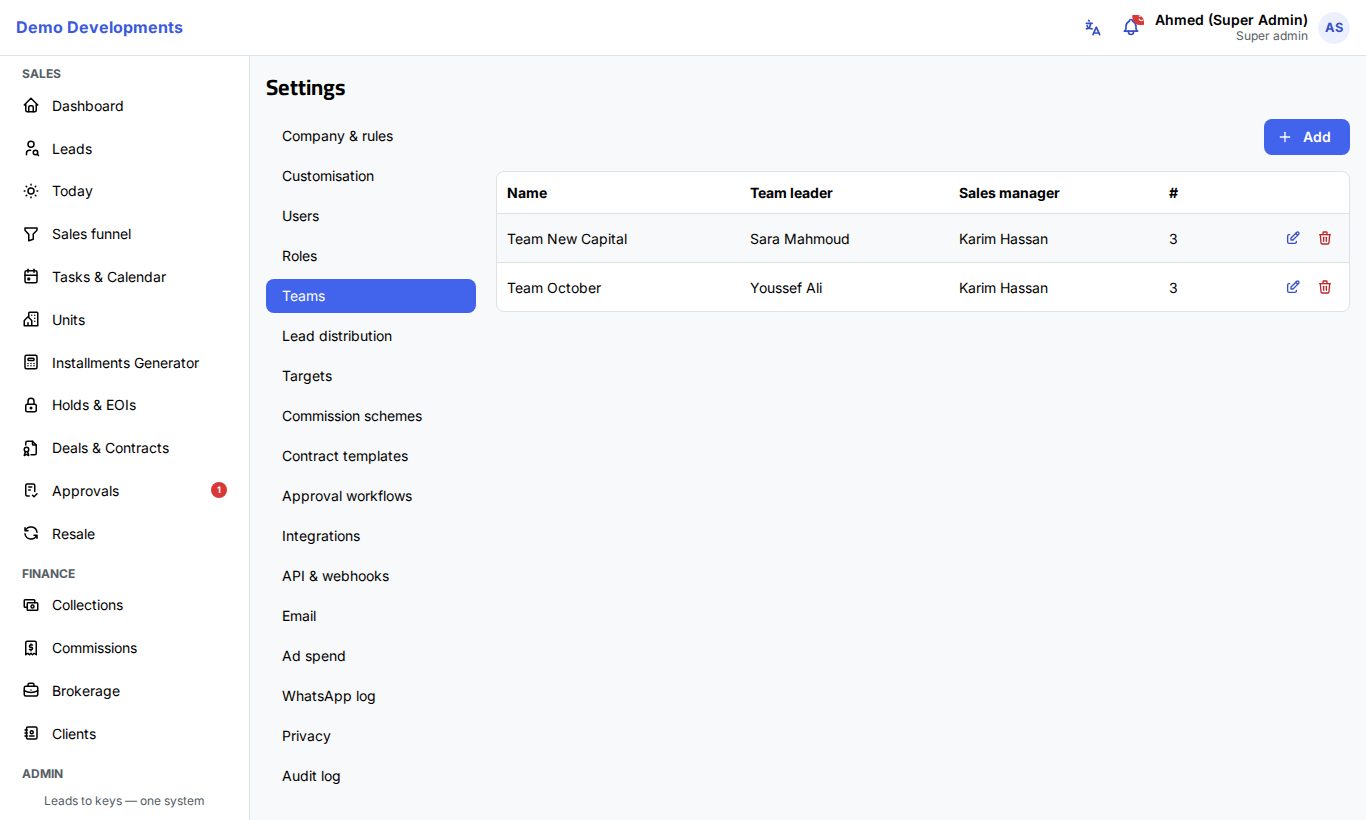Click the Sara Mahmoud cell
Viewport: 1366px width, 820px height.
(x=800, y=239)
